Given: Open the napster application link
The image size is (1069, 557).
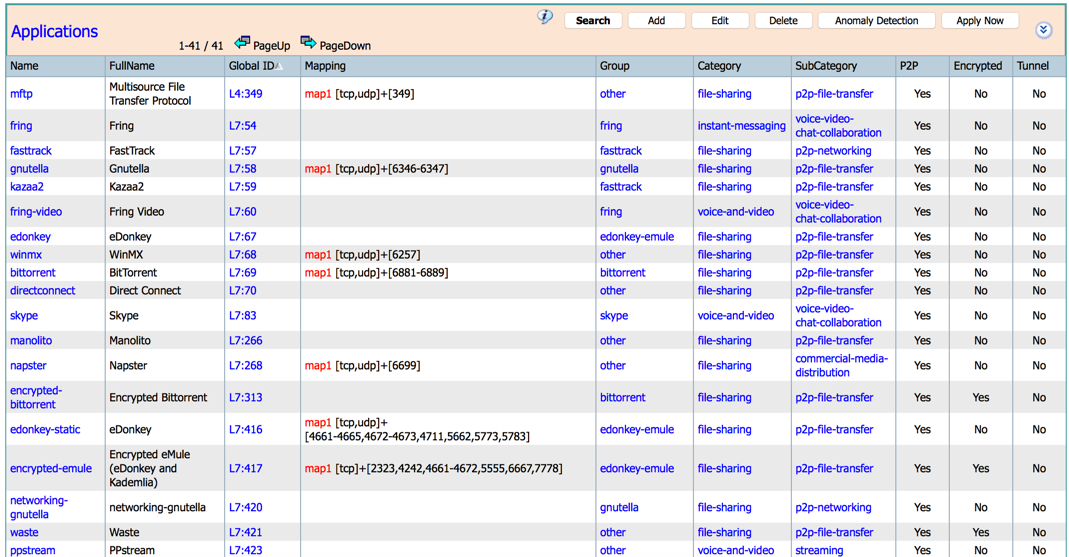Looking at the screenshot, I should click(x=28, y=366).
